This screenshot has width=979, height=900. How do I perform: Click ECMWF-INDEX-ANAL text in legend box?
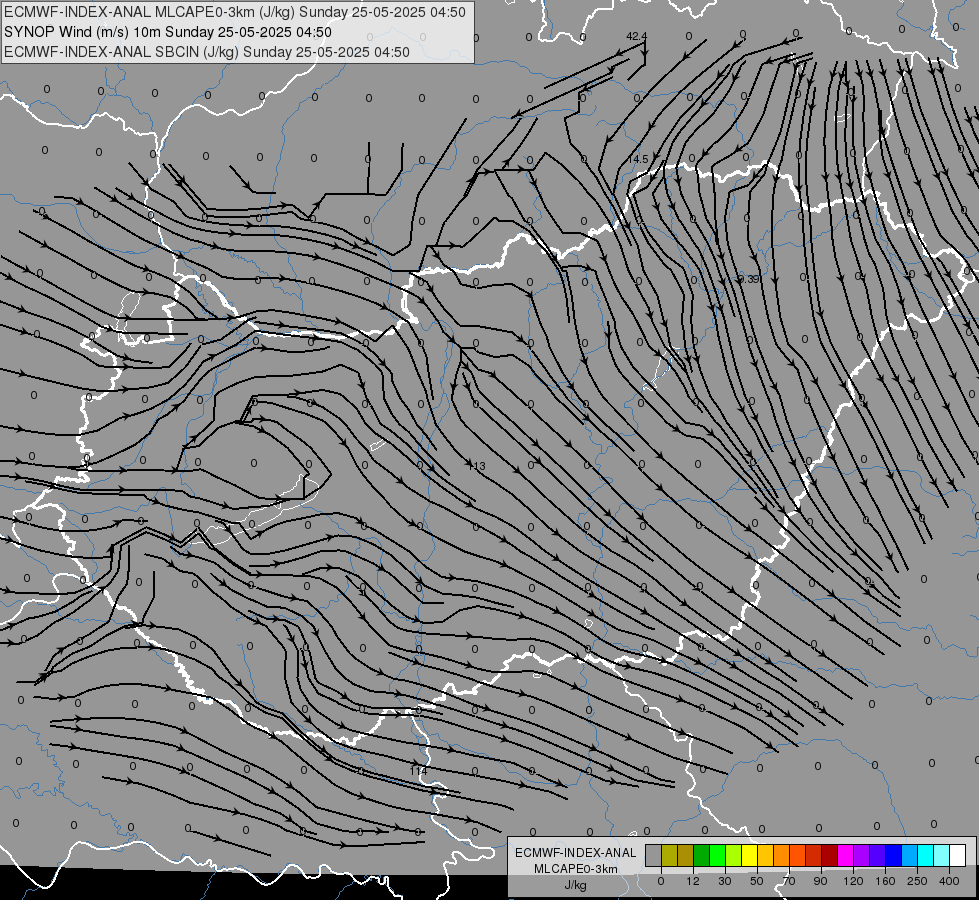point(576,853)
